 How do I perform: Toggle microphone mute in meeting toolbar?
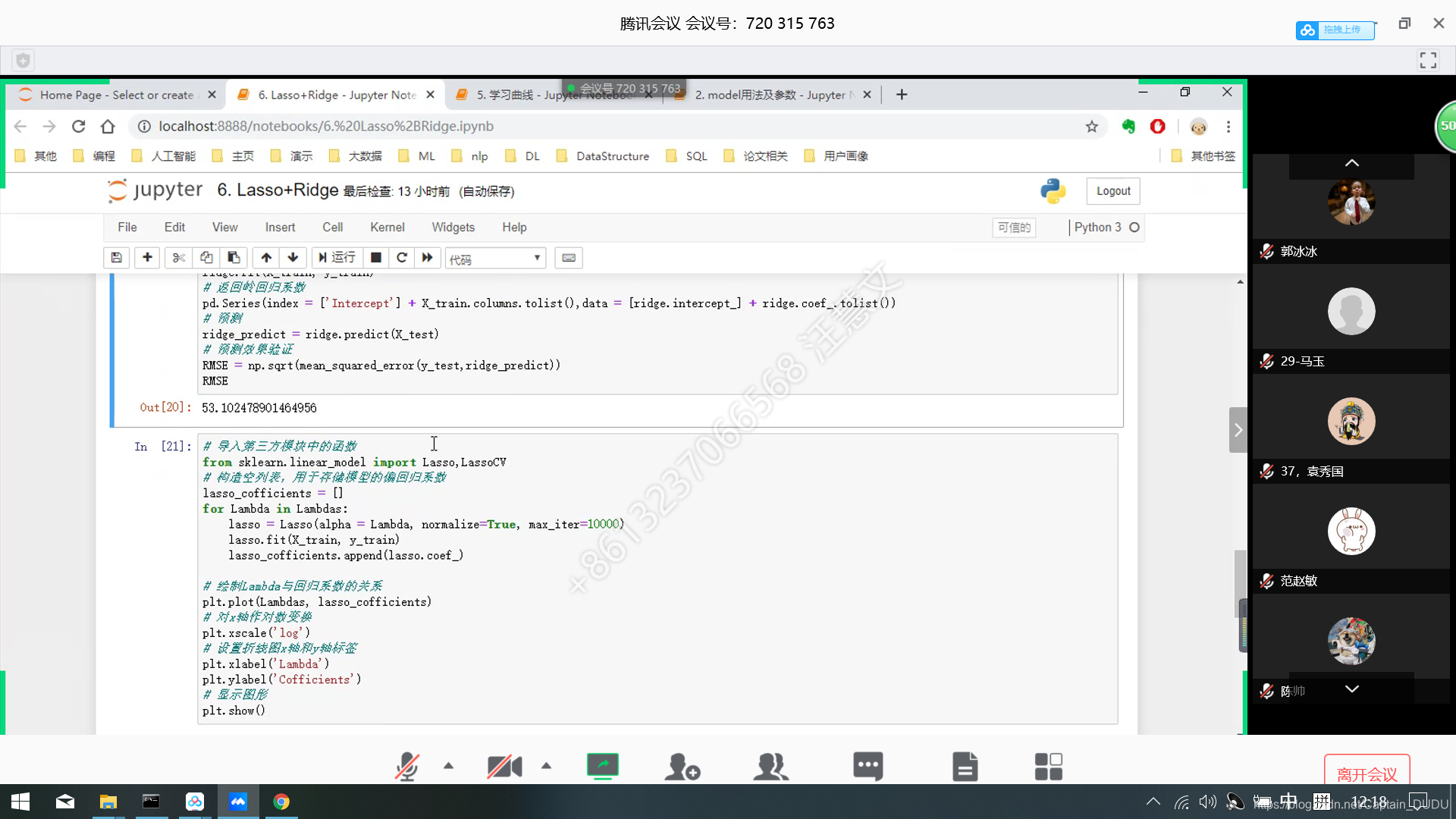(x=407, y=766)
